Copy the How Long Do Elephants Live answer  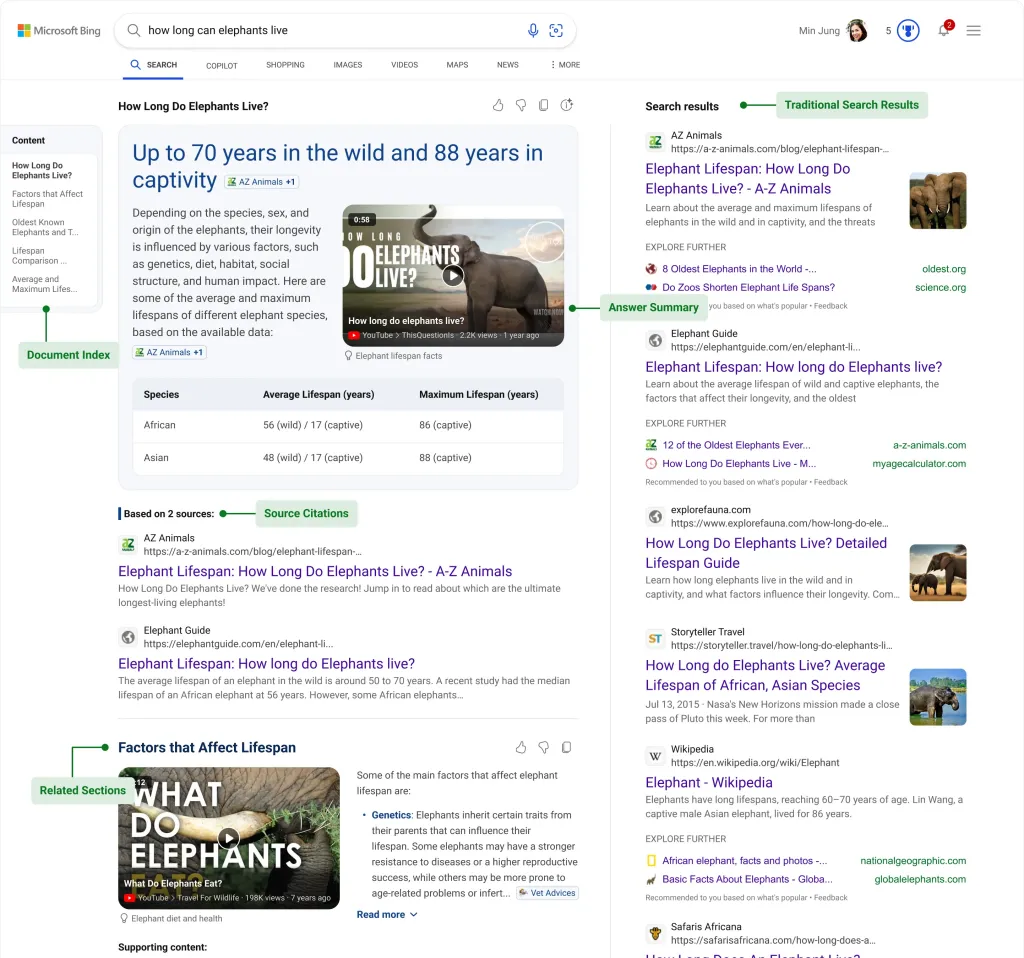[x=543, y=105]
